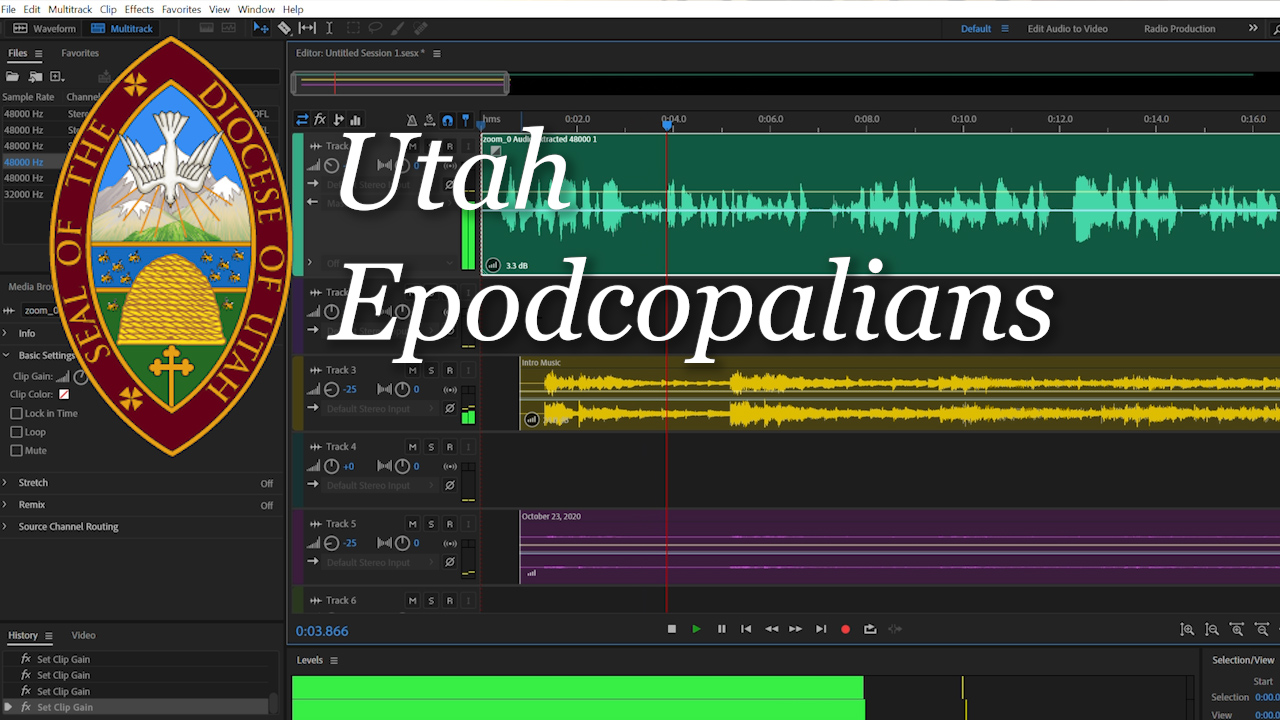The height and width of the screenshot is (720, 1280).
Task: Collapse the Basic Settings section
Action: pos(5,355)
